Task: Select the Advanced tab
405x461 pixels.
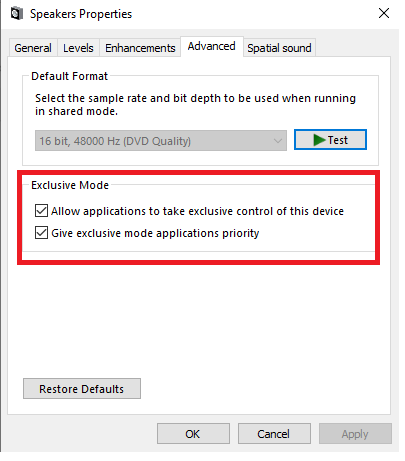Action: click(212, 46)
